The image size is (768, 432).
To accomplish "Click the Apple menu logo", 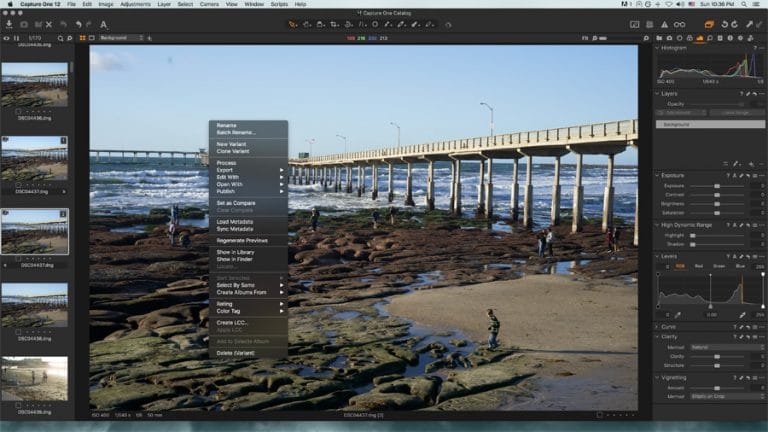I will click(x=9, y=4).
